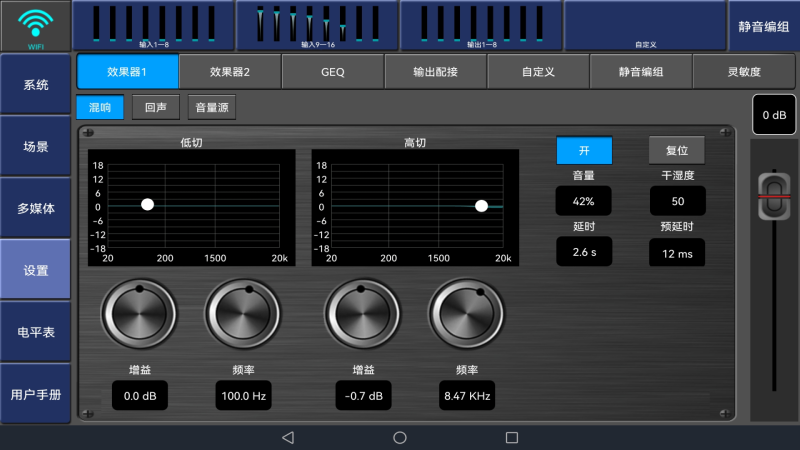This screenshot has width=800, height=450.
Task: Tap the Android back navigation icon
Action: coord(288,437)
